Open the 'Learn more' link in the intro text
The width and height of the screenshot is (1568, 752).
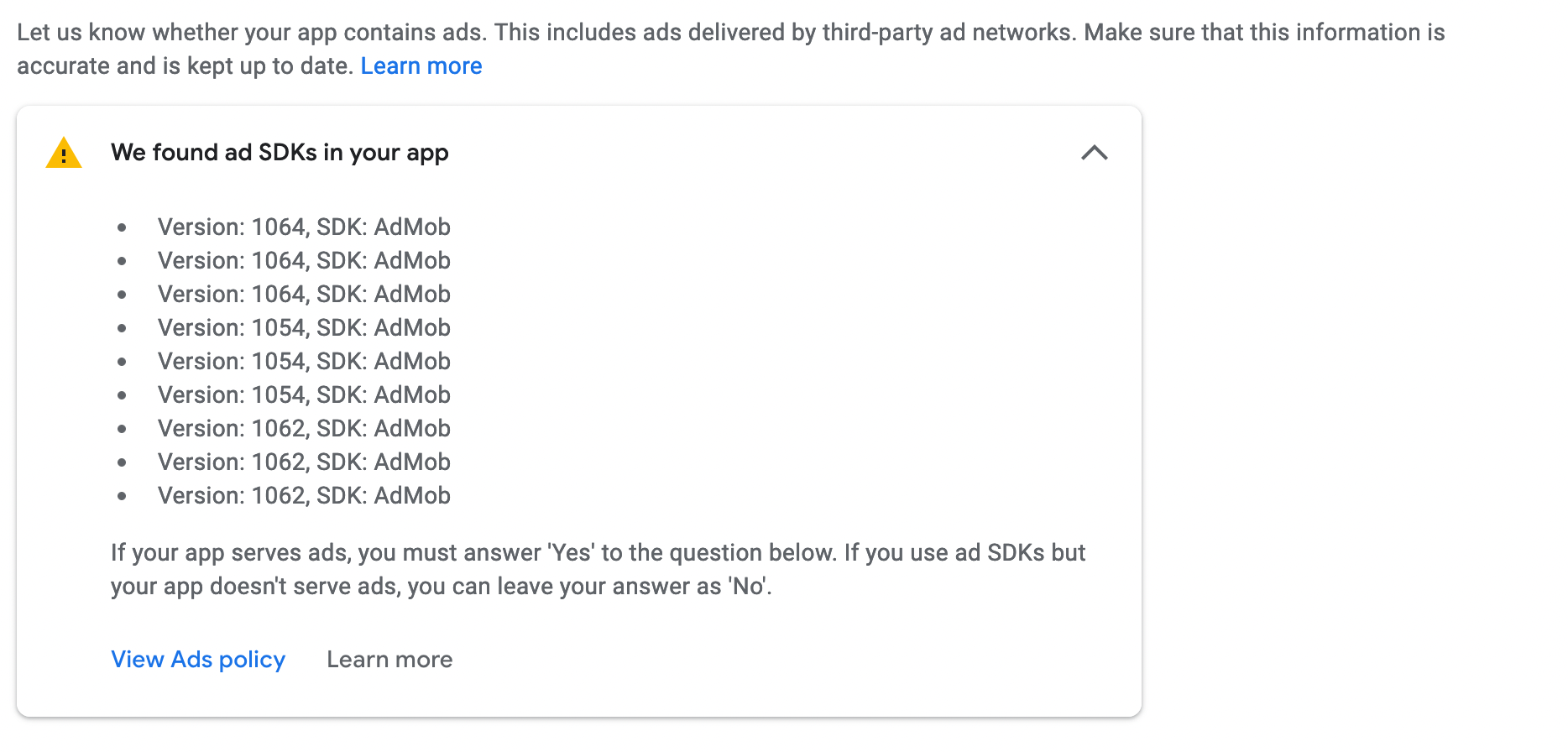pyautogui.click(x=421, y=65)
